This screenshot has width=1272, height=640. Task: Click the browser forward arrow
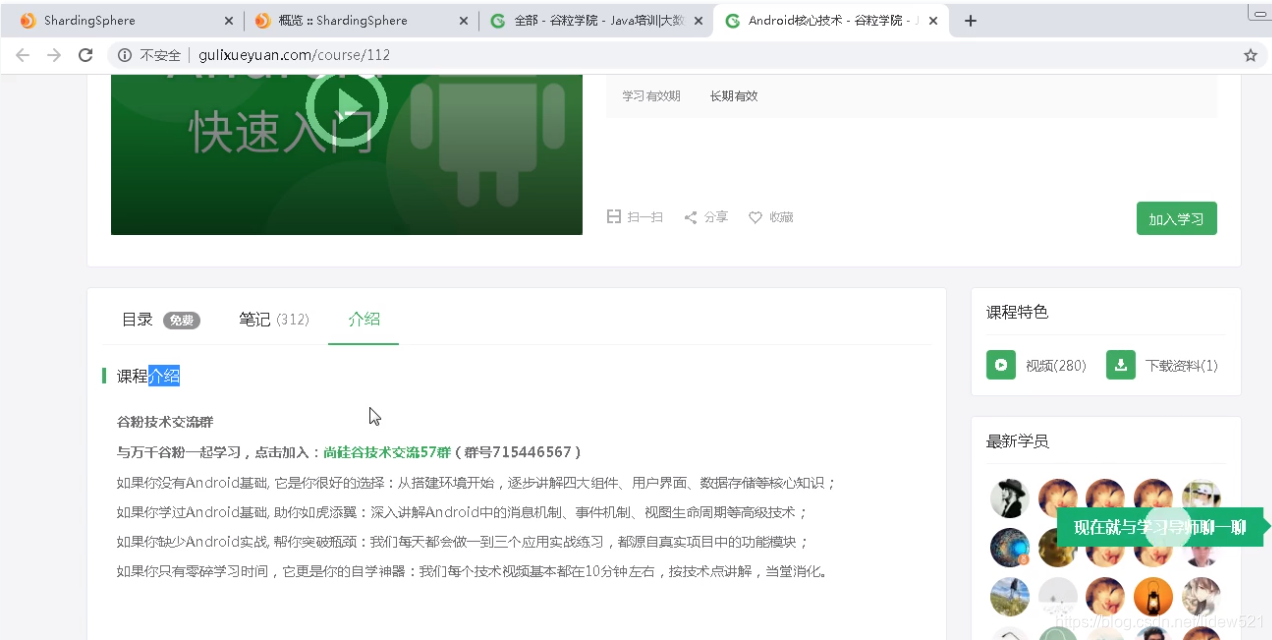[x=54, y=55]
